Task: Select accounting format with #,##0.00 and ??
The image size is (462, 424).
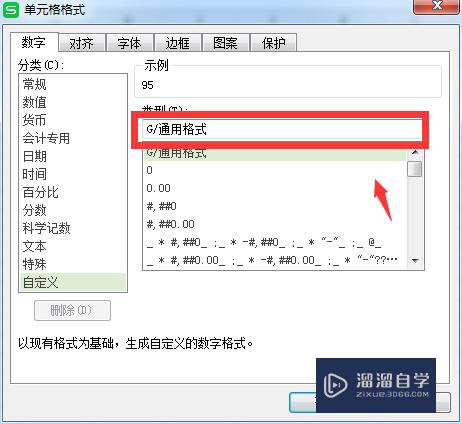Action: point(275,260)
